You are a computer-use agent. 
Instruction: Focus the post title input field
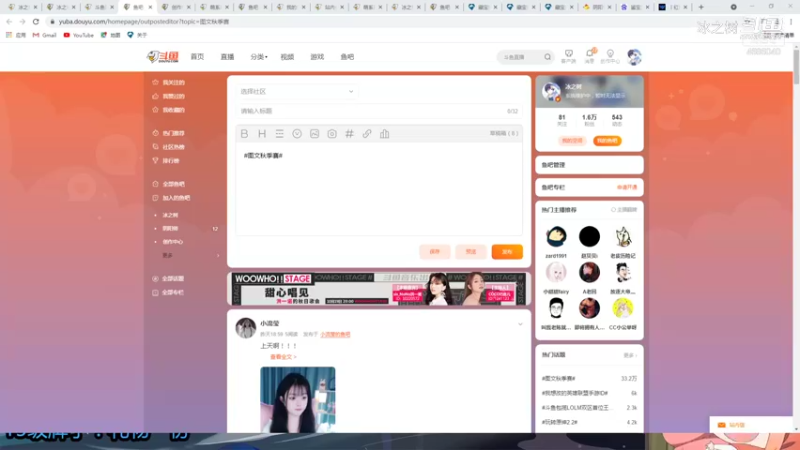[379, 111]
